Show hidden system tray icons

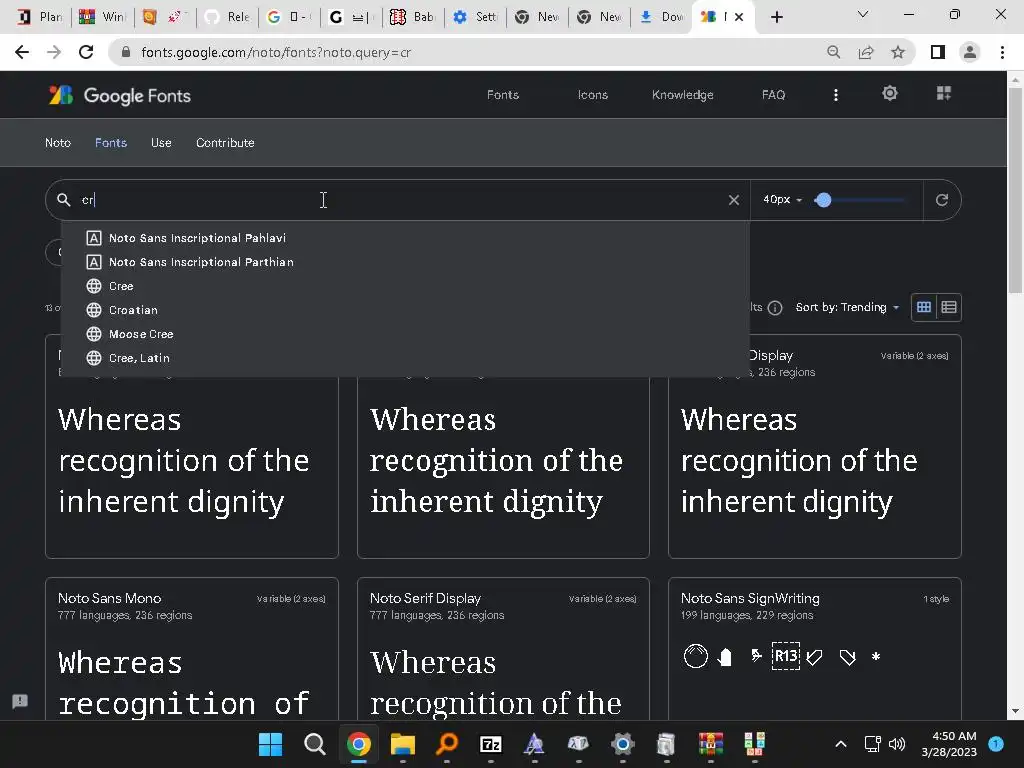[x=841, y=744]
